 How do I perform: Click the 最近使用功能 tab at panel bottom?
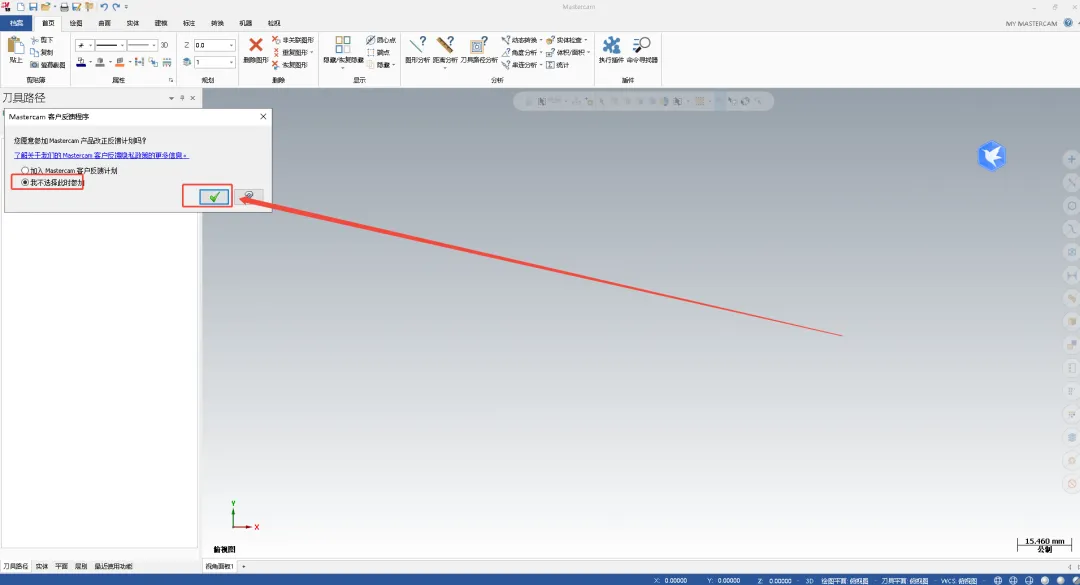tap(114, 566)
